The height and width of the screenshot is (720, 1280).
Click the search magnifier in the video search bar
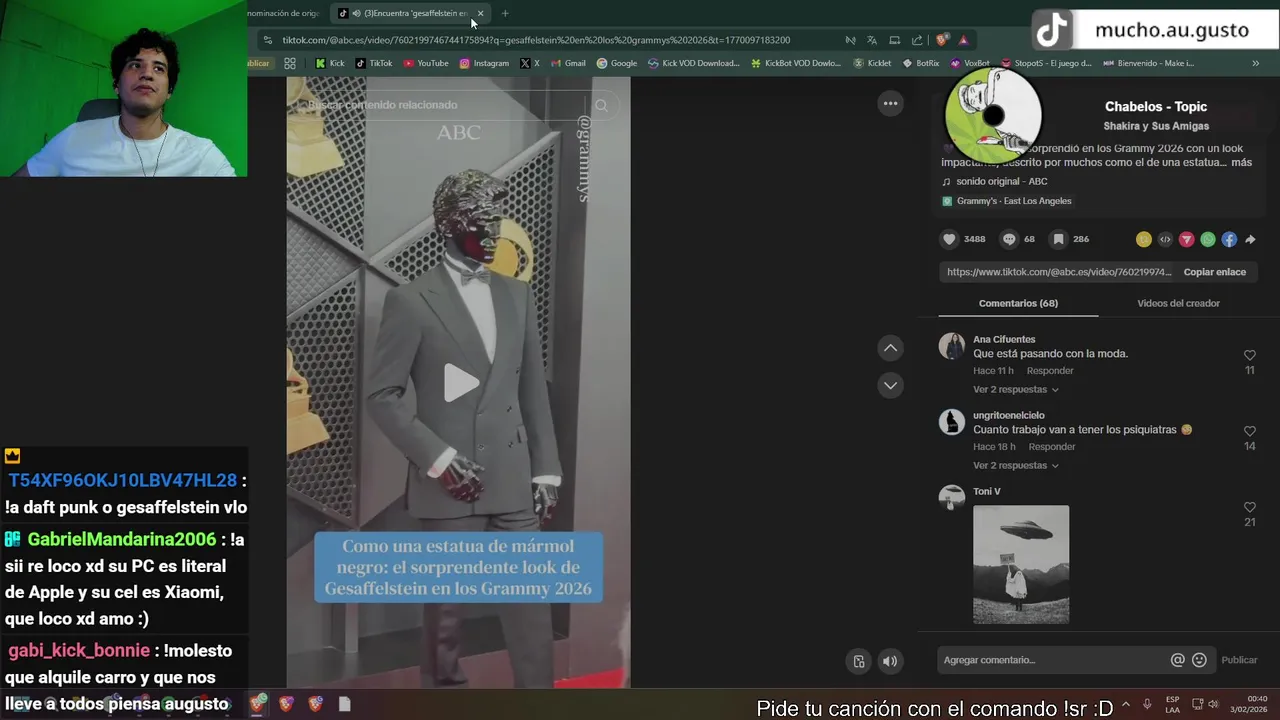coord(601,105)
